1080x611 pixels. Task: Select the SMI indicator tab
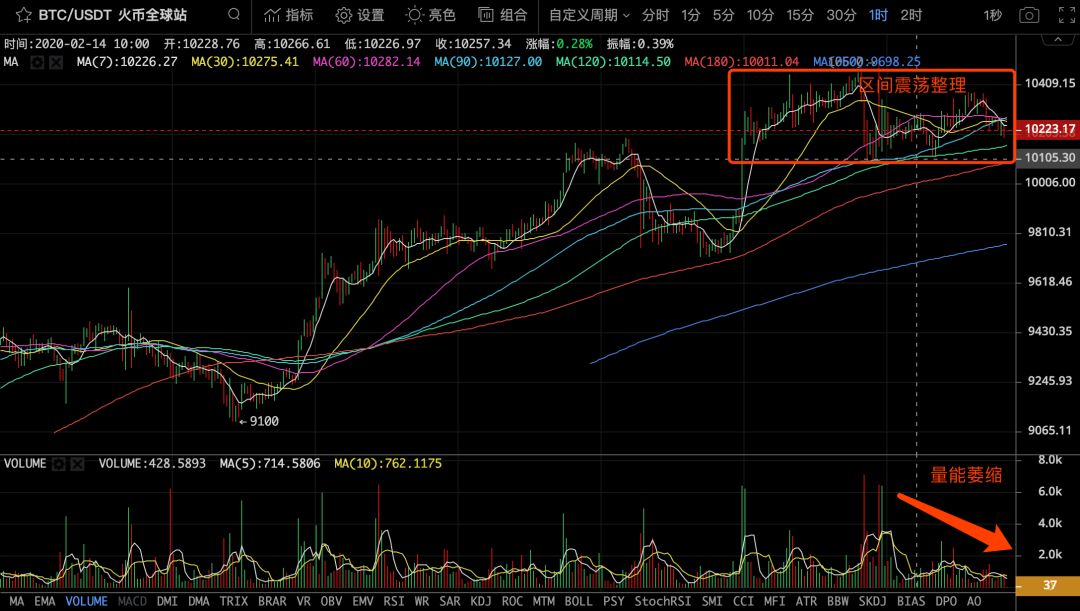(x=712, y=601)
